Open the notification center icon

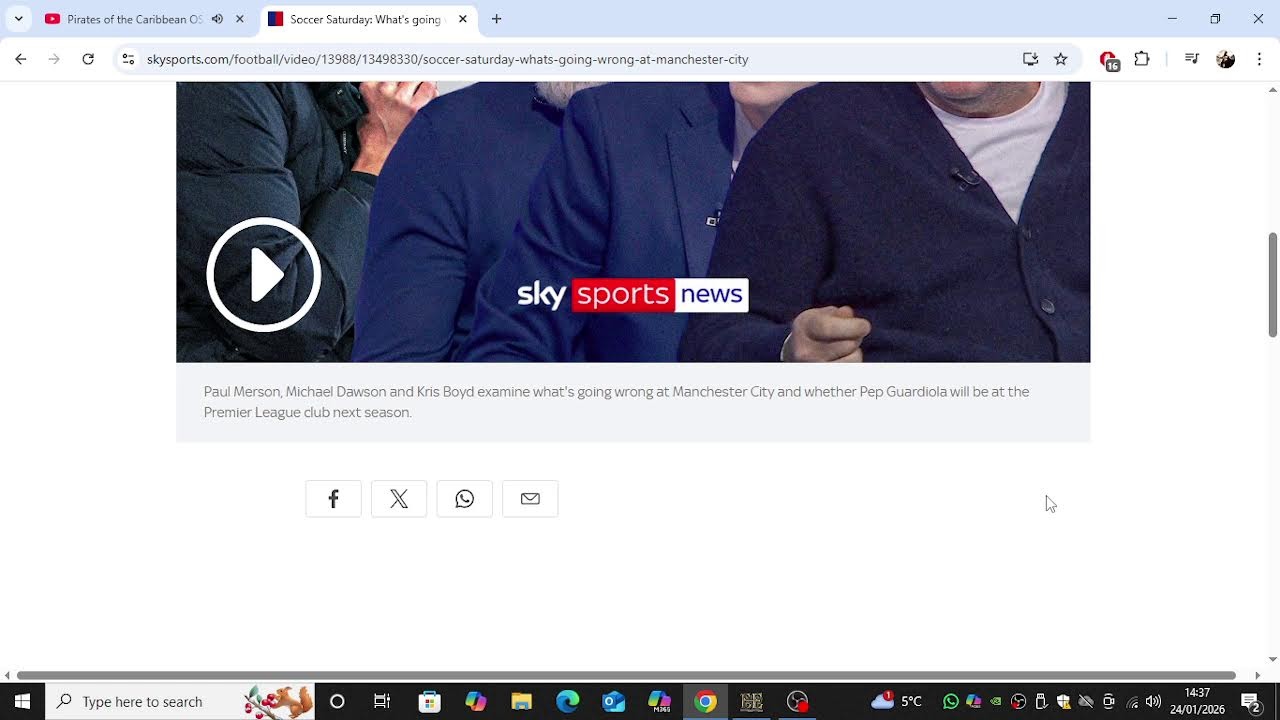tap(1250, 701)
